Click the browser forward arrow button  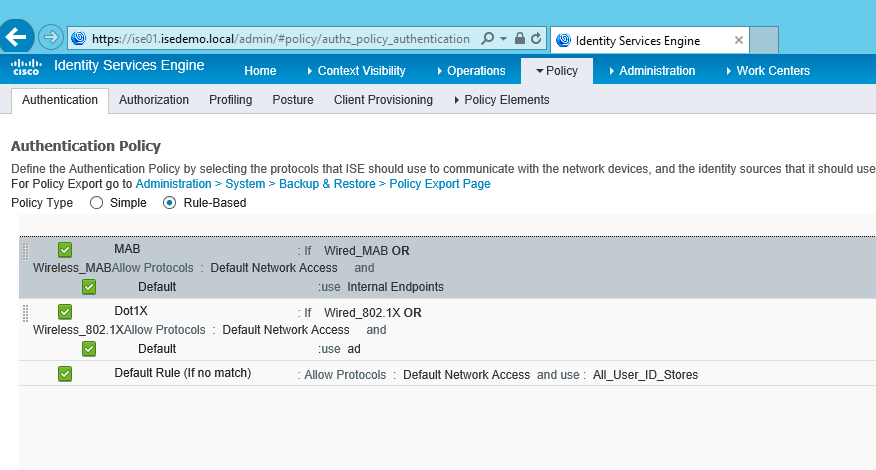51,37
